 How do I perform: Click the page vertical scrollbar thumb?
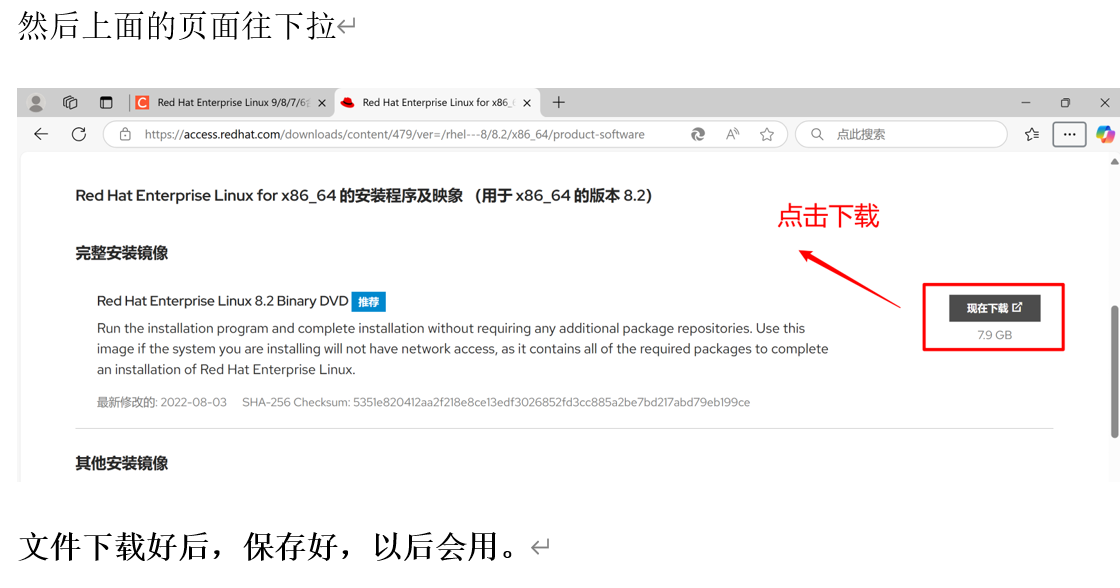(x=1114, y=371)
